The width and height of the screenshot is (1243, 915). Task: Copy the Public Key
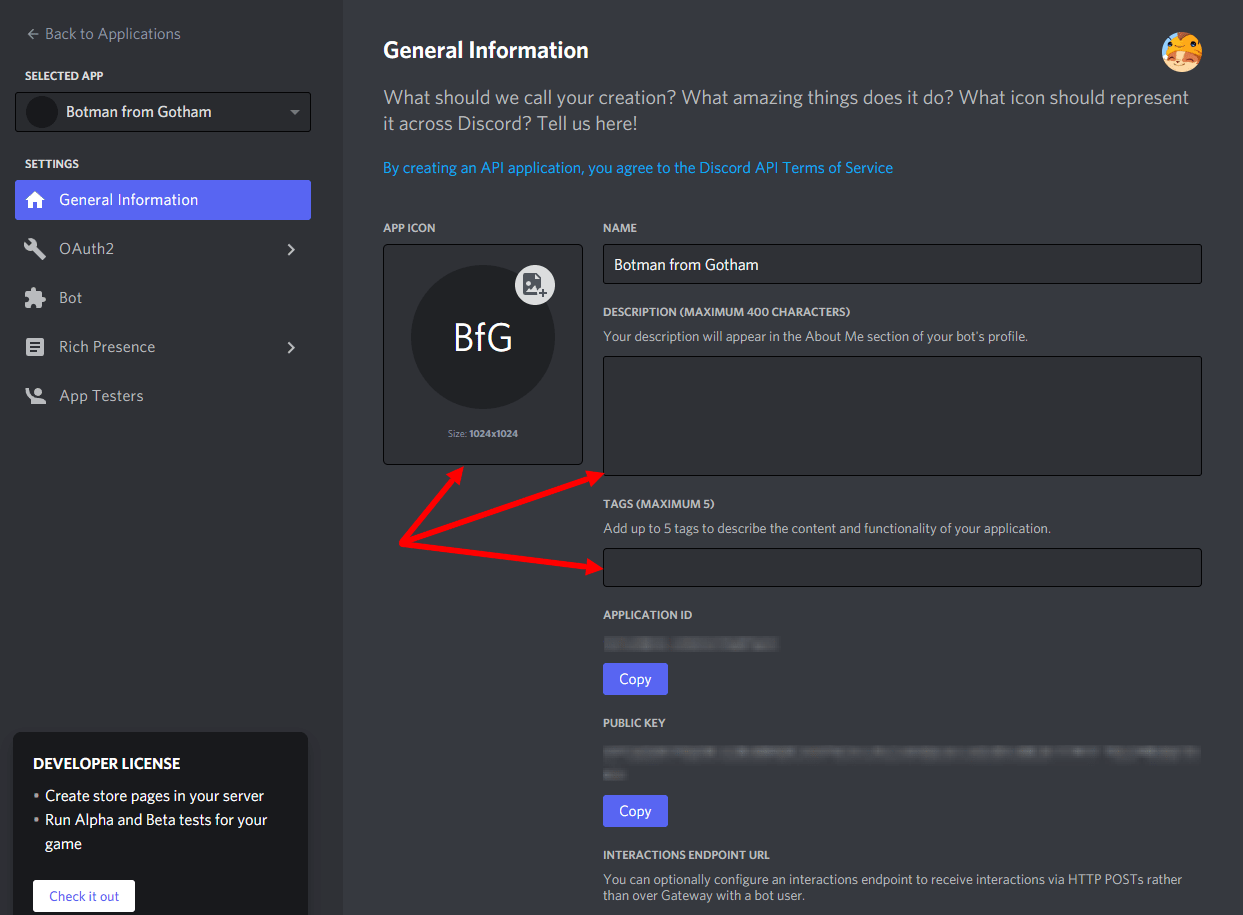click(x=635, y=811)
